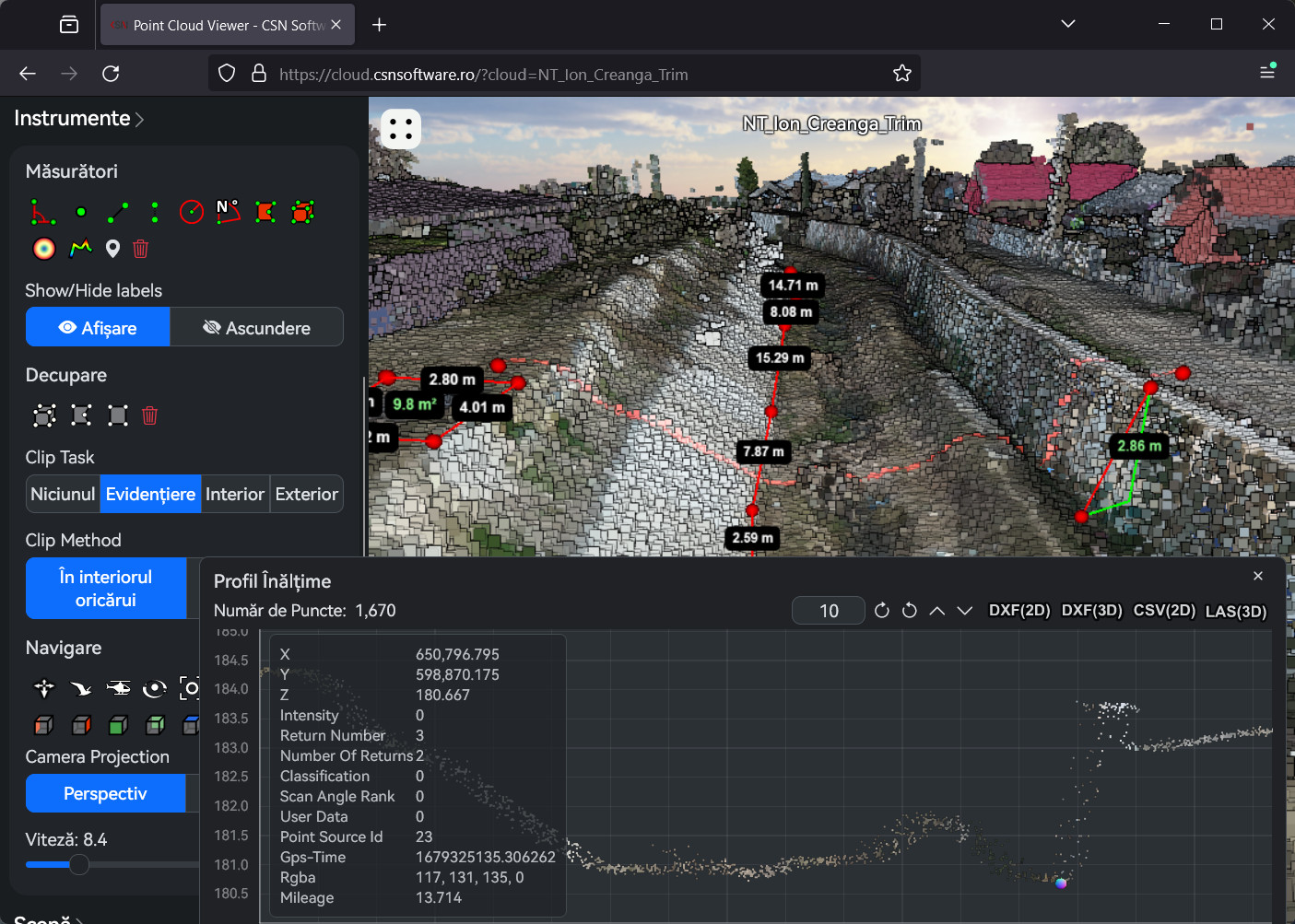Viewport: 1295px width, 924px height.
Task: Open the browser tab list dropdown
Action: (1067, 24)
